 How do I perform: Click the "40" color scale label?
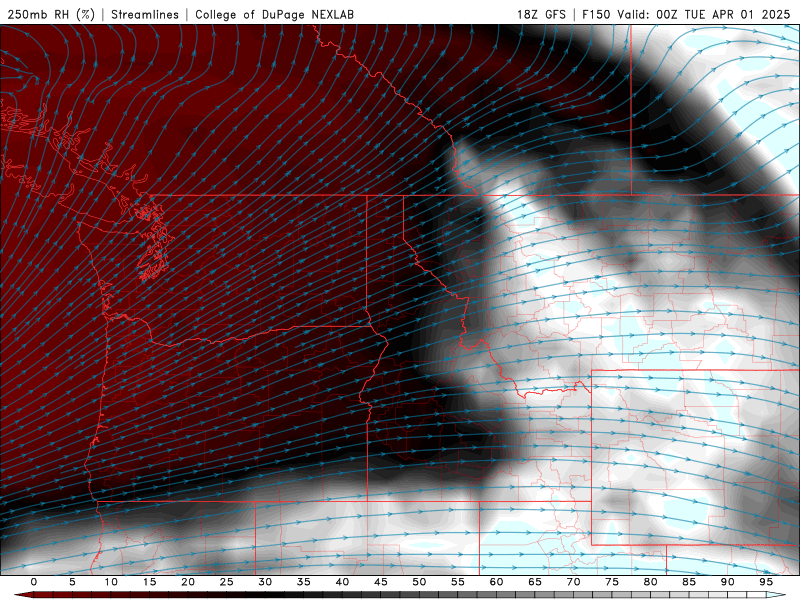342,582
